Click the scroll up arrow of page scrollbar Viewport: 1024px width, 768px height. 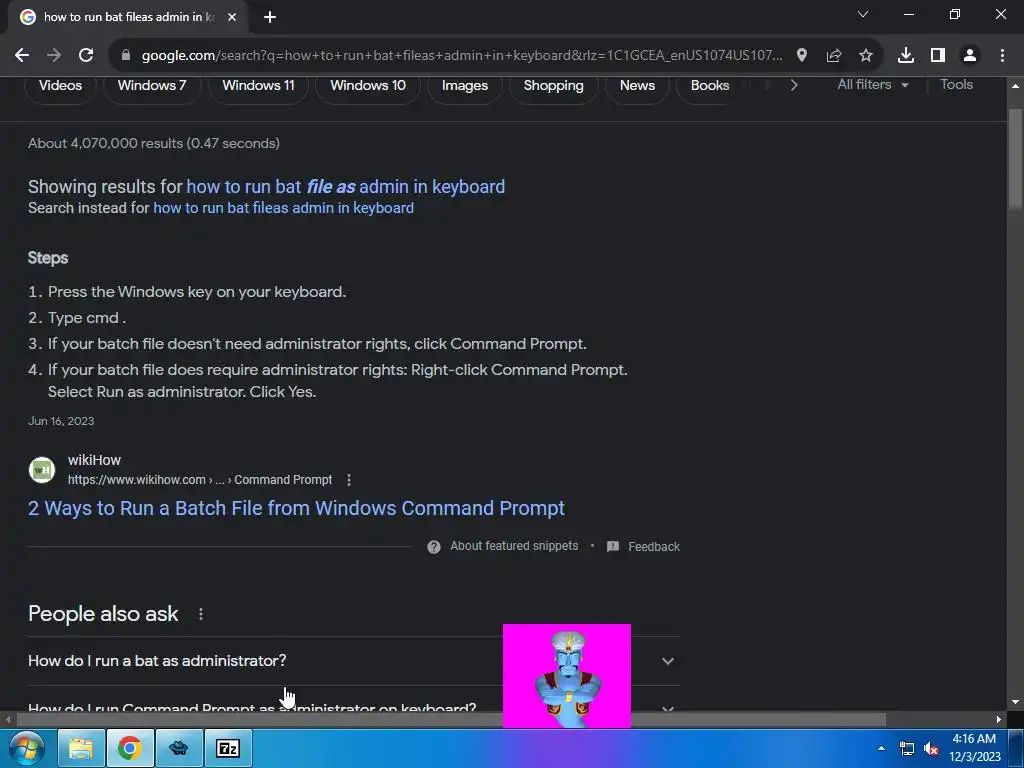[1015, 86]
